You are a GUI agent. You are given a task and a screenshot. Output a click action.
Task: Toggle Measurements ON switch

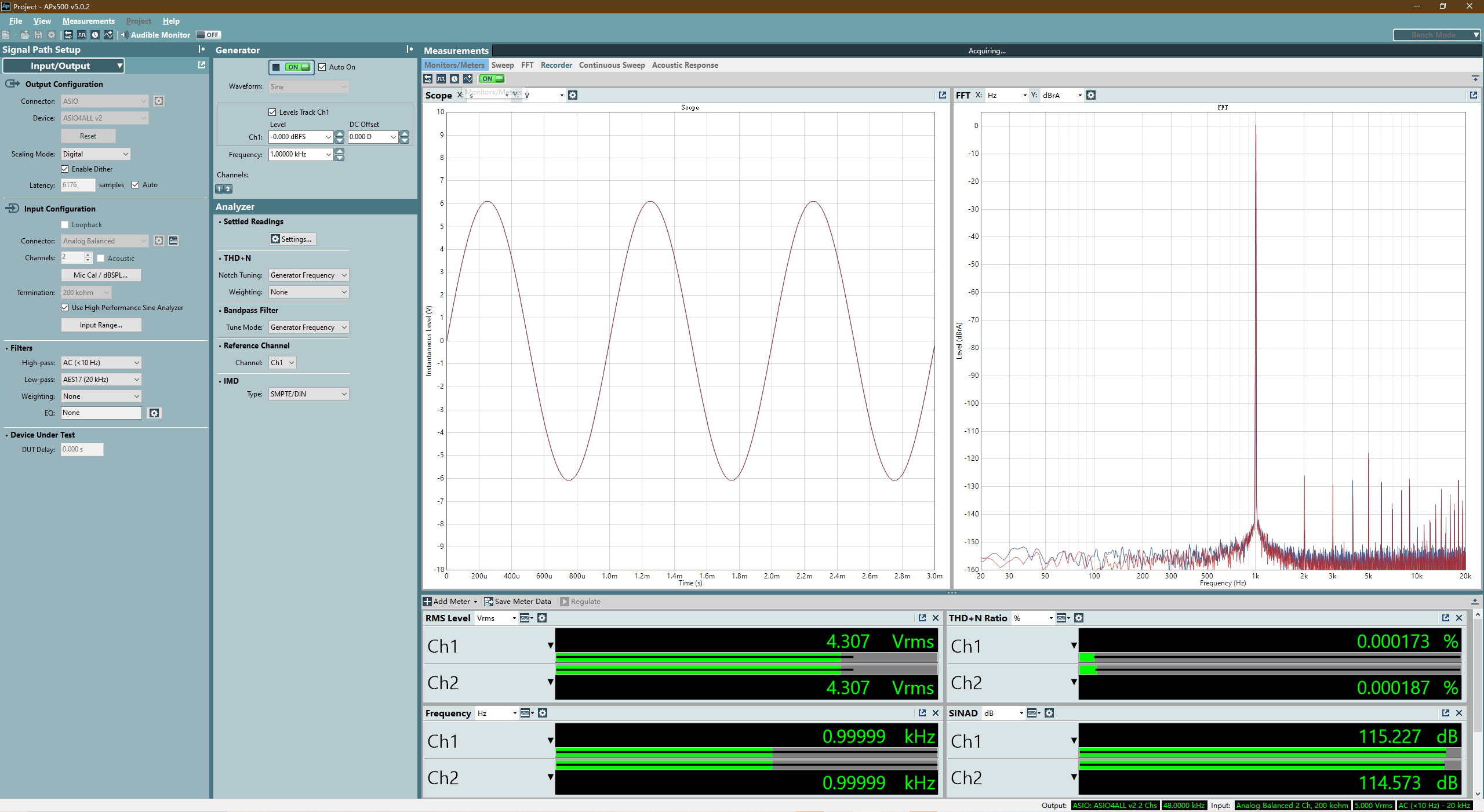click(x=492, y=79)
